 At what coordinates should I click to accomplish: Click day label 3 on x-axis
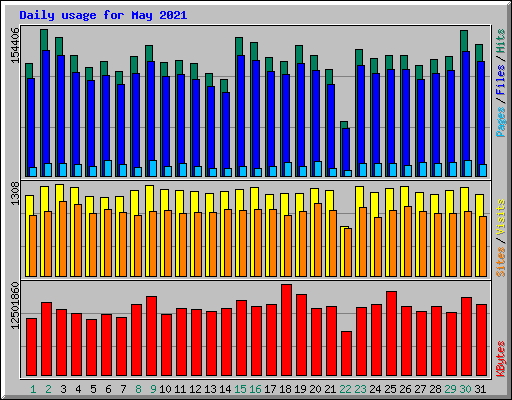click(x=63, y=389)
